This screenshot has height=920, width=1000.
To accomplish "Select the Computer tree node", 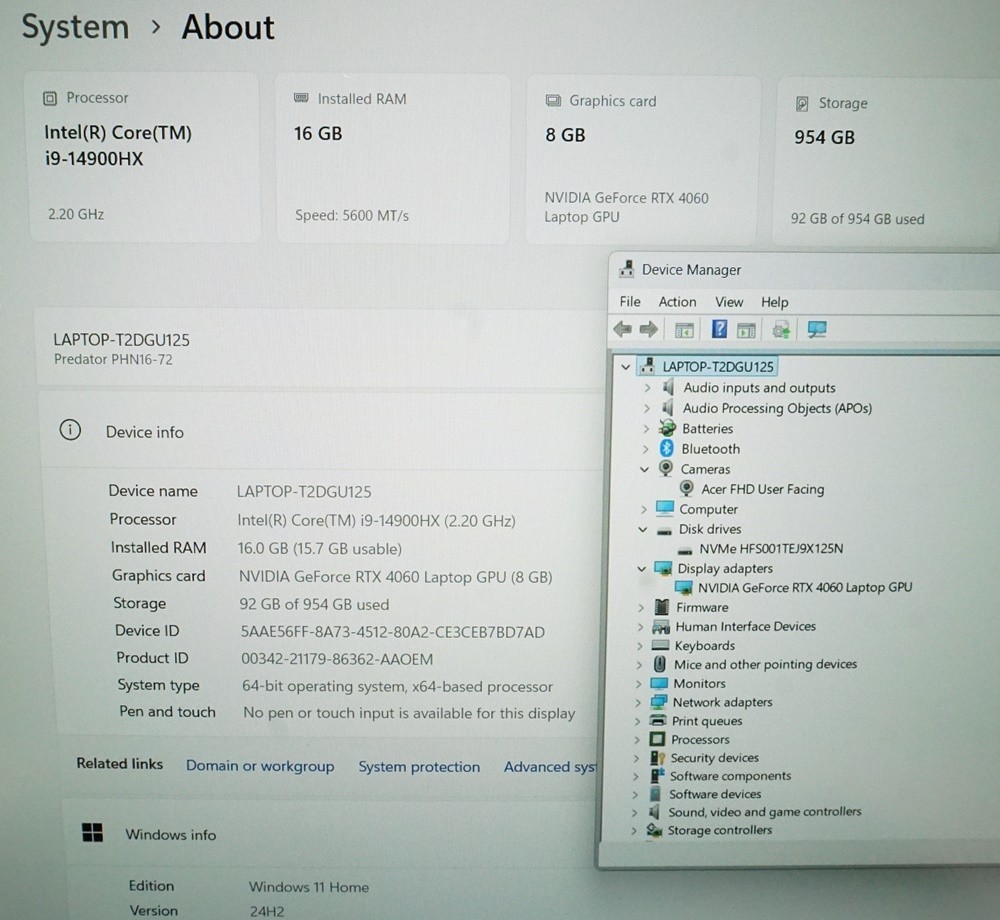I will pos(708,509).
